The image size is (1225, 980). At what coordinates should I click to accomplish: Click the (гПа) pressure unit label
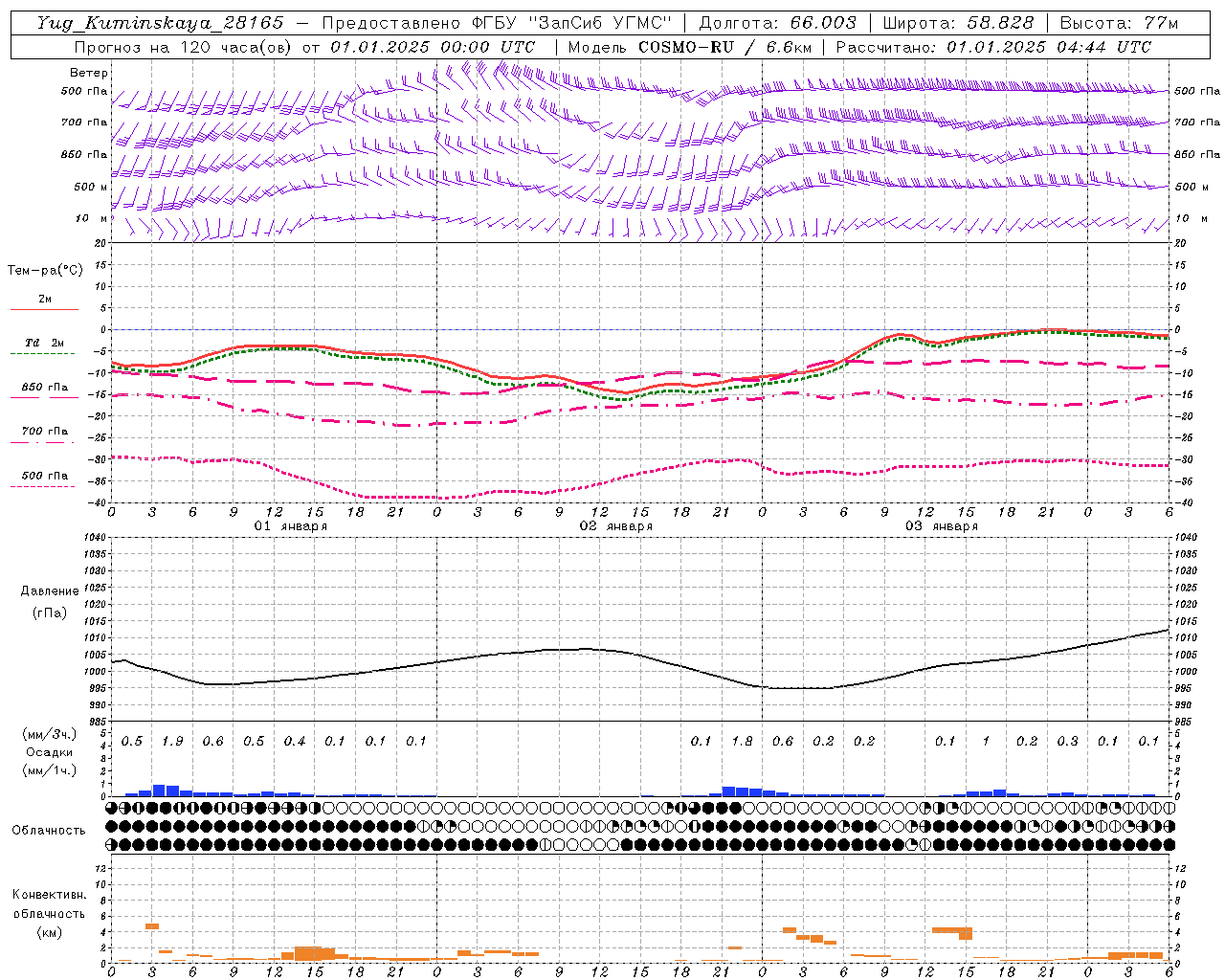point(50,613)
